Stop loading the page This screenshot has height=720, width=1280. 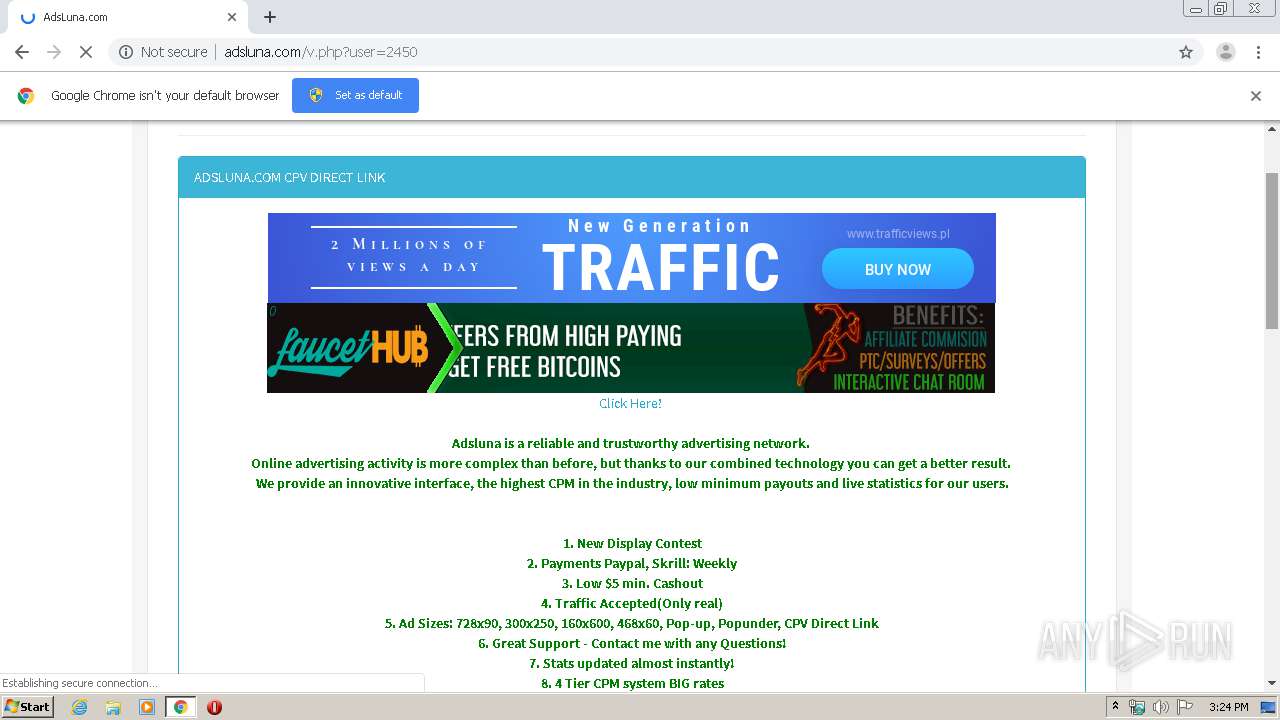pos(86,52)
